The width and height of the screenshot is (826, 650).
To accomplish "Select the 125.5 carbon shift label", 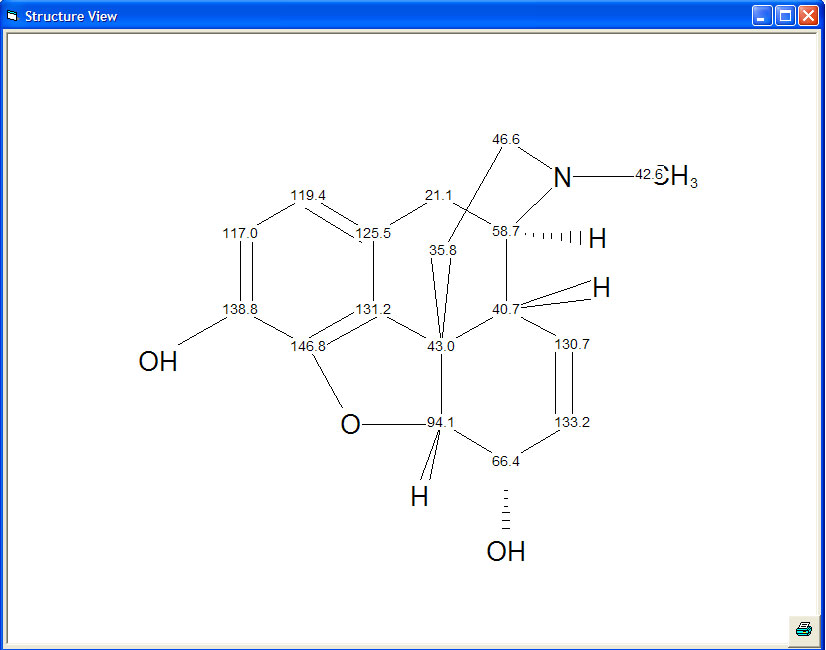I will [x=373, y=233].
